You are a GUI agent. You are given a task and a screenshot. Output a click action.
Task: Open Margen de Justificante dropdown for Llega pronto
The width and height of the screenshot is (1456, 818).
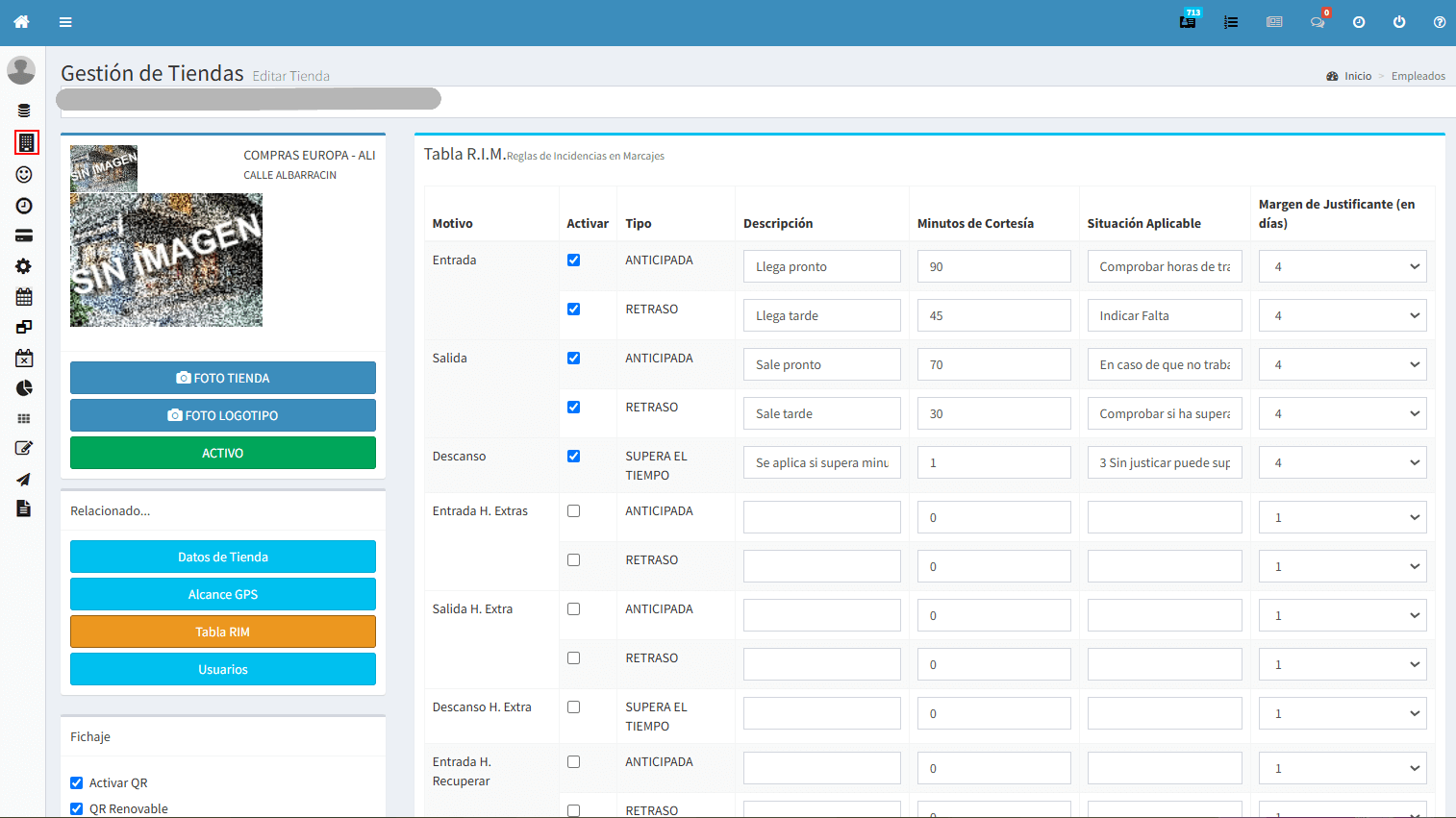(x=1342, y=266)
